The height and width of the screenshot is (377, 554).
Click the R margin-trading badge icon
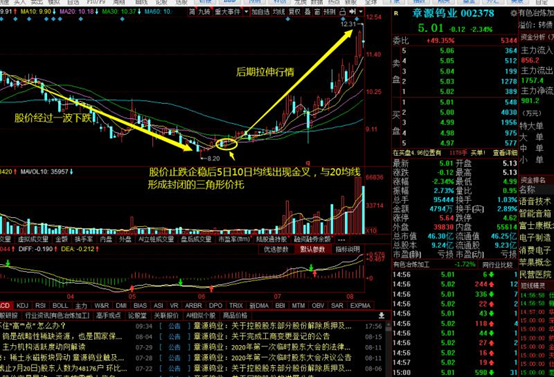[x=396, y=13]
